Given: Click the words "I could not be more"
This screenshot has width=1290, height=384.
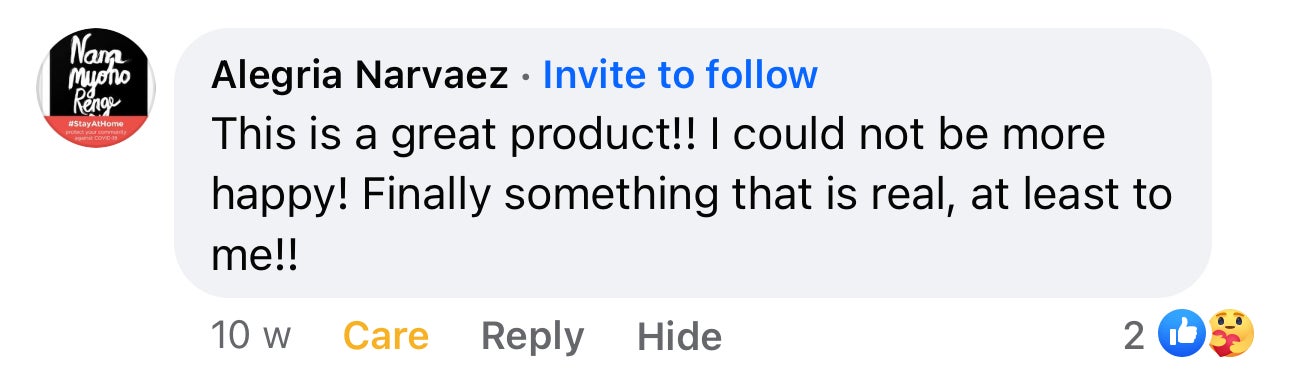Looking at the screenshot, I should tap(907, 134).
